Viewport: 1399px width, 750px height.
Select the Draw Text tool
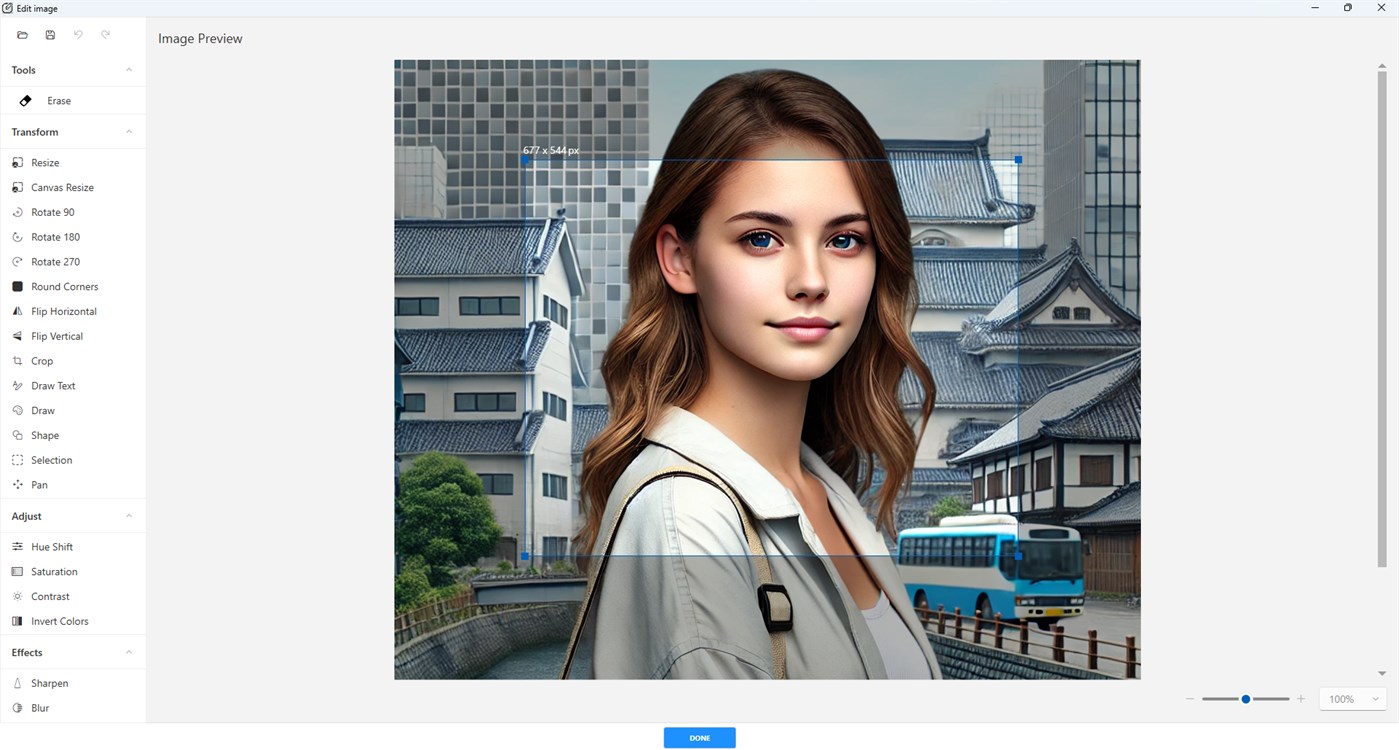(55, 385)
